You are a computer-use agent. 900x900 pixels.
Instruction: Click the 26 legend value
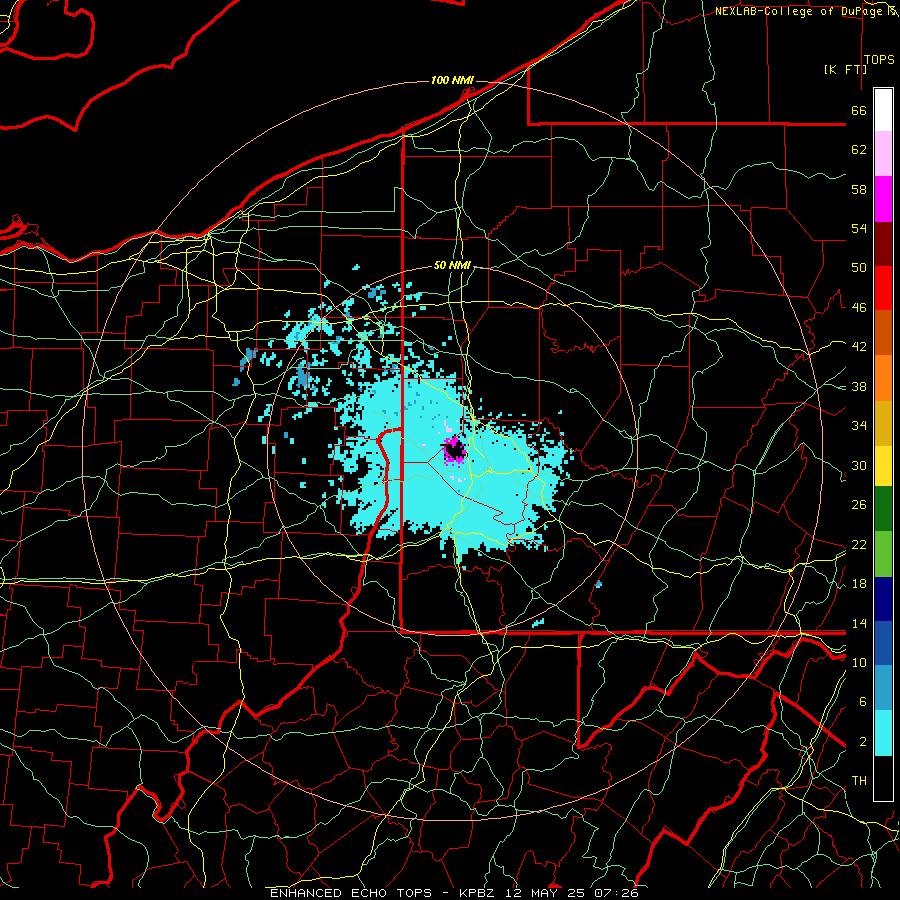[859, 505]
